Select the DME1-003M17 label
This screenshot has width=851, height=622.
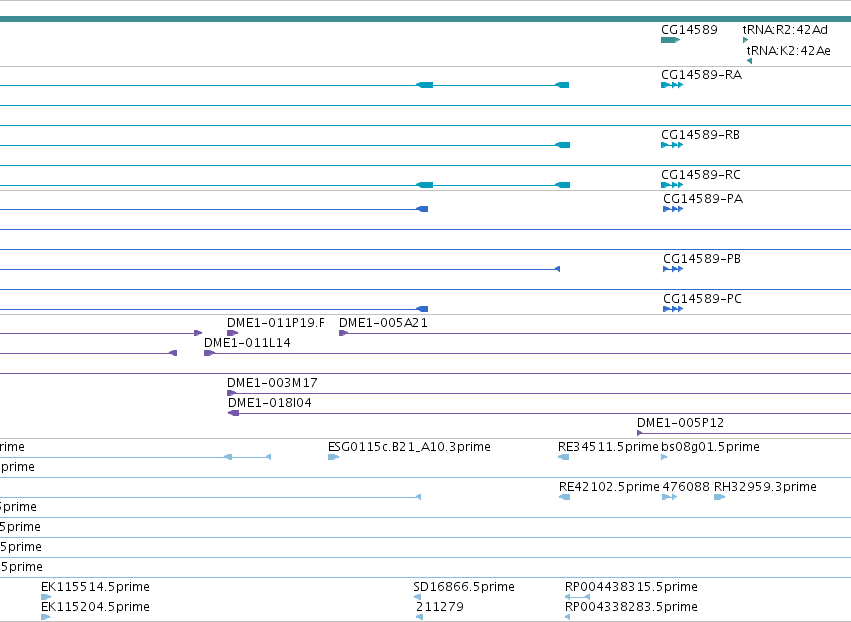272,383
